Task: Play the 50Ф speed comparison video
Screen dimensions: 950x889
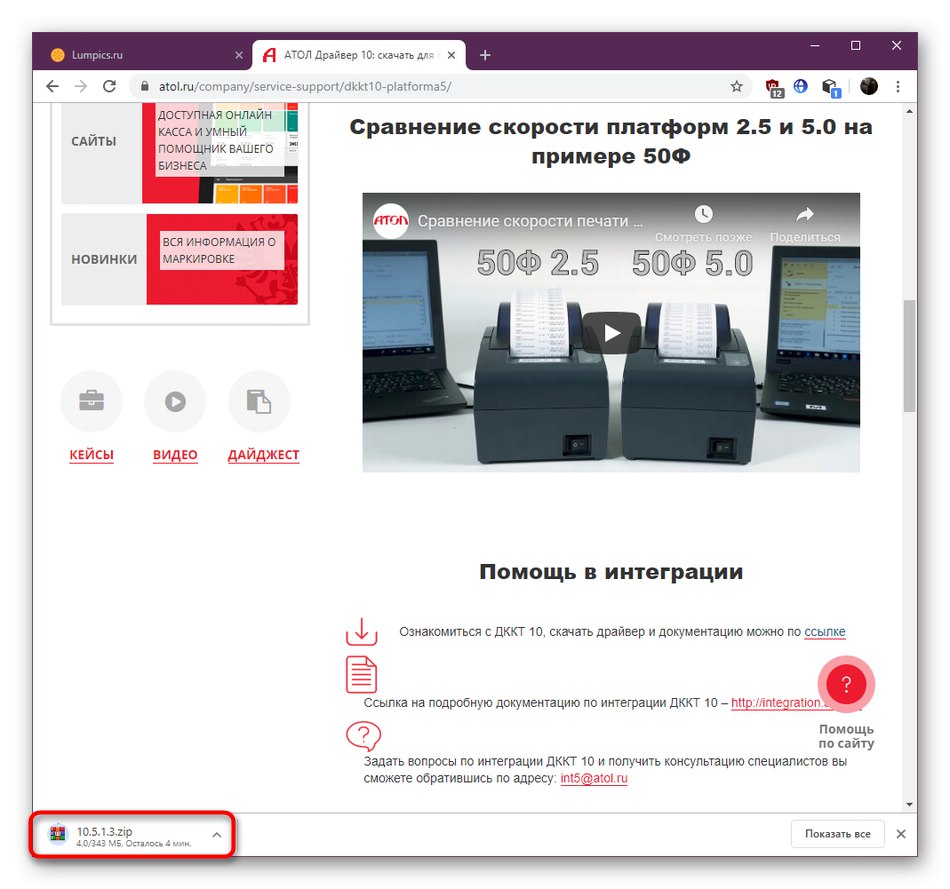Action: [611, 333]
